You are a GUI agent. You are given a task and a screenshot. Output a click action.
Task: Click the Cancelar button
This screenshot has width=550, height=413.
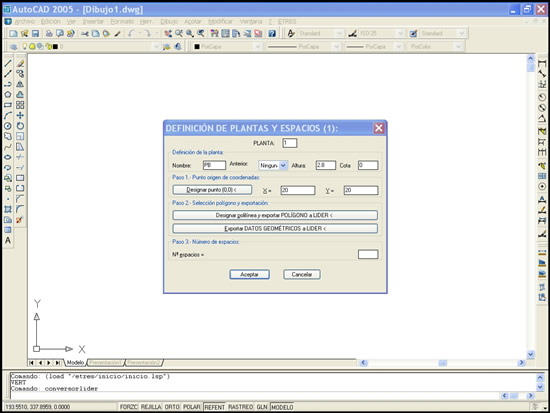click(302, 274)
